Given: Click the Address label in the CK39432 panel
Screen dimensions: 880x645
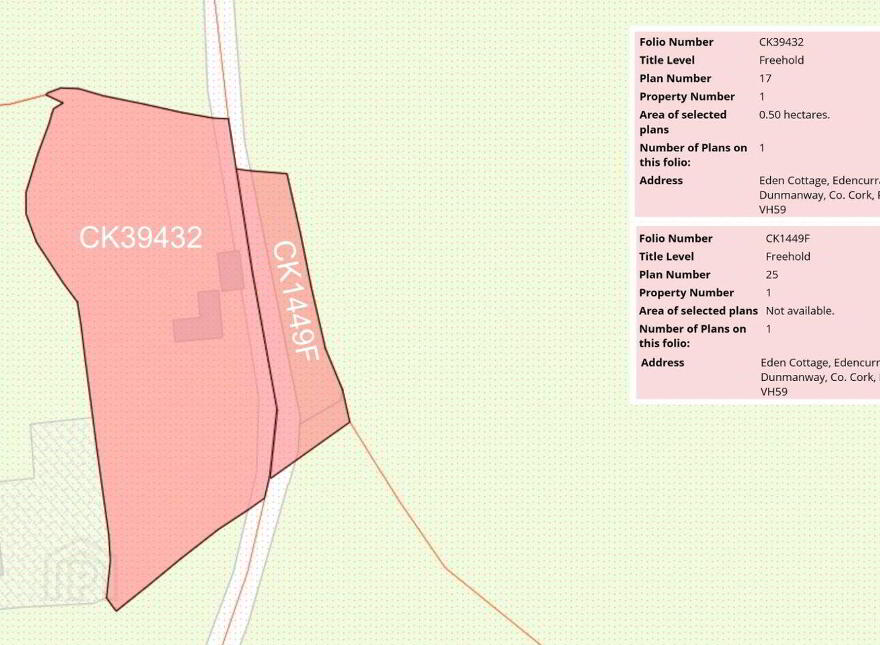Looking at the screenshot, I should [661, 181].
